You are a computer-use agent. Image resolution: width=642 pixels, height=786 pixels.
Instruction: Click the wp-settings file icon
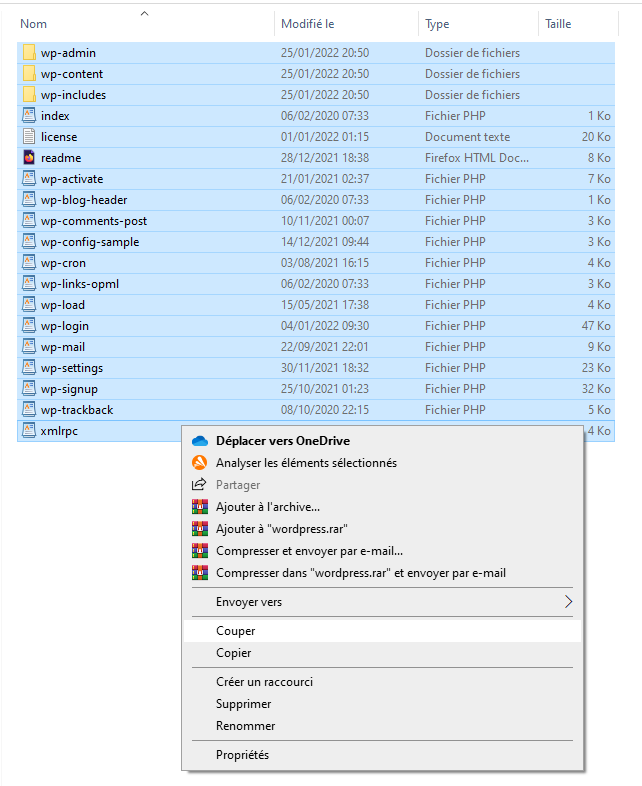click(x=29, y=368)
